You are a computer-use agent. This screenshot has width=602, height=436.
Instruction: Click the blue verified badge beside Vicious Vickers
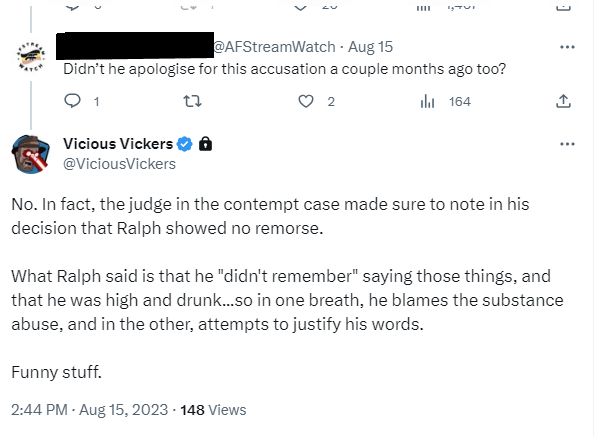185,144
